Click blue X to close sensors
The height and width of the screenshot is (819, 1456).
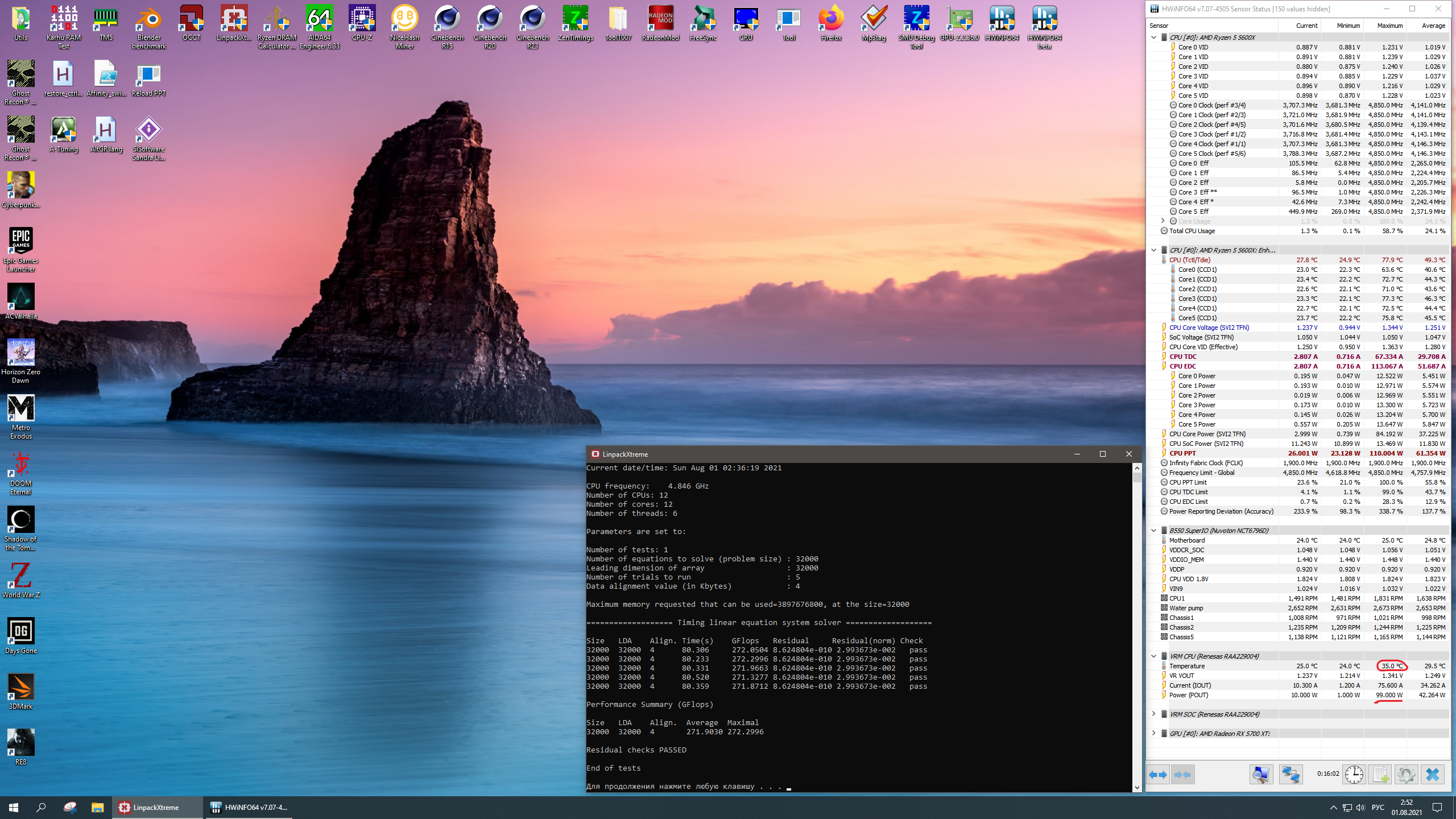pos(1433,775)
